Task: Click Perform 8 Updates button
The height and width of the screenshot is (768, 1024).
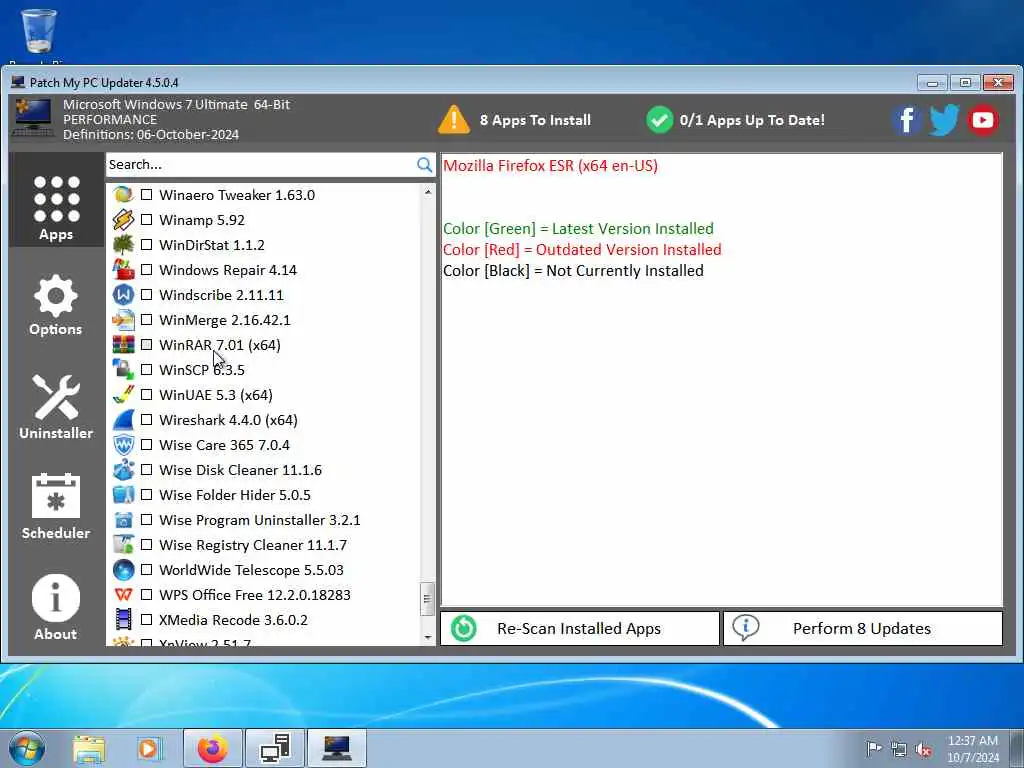Action: point(863,628)
